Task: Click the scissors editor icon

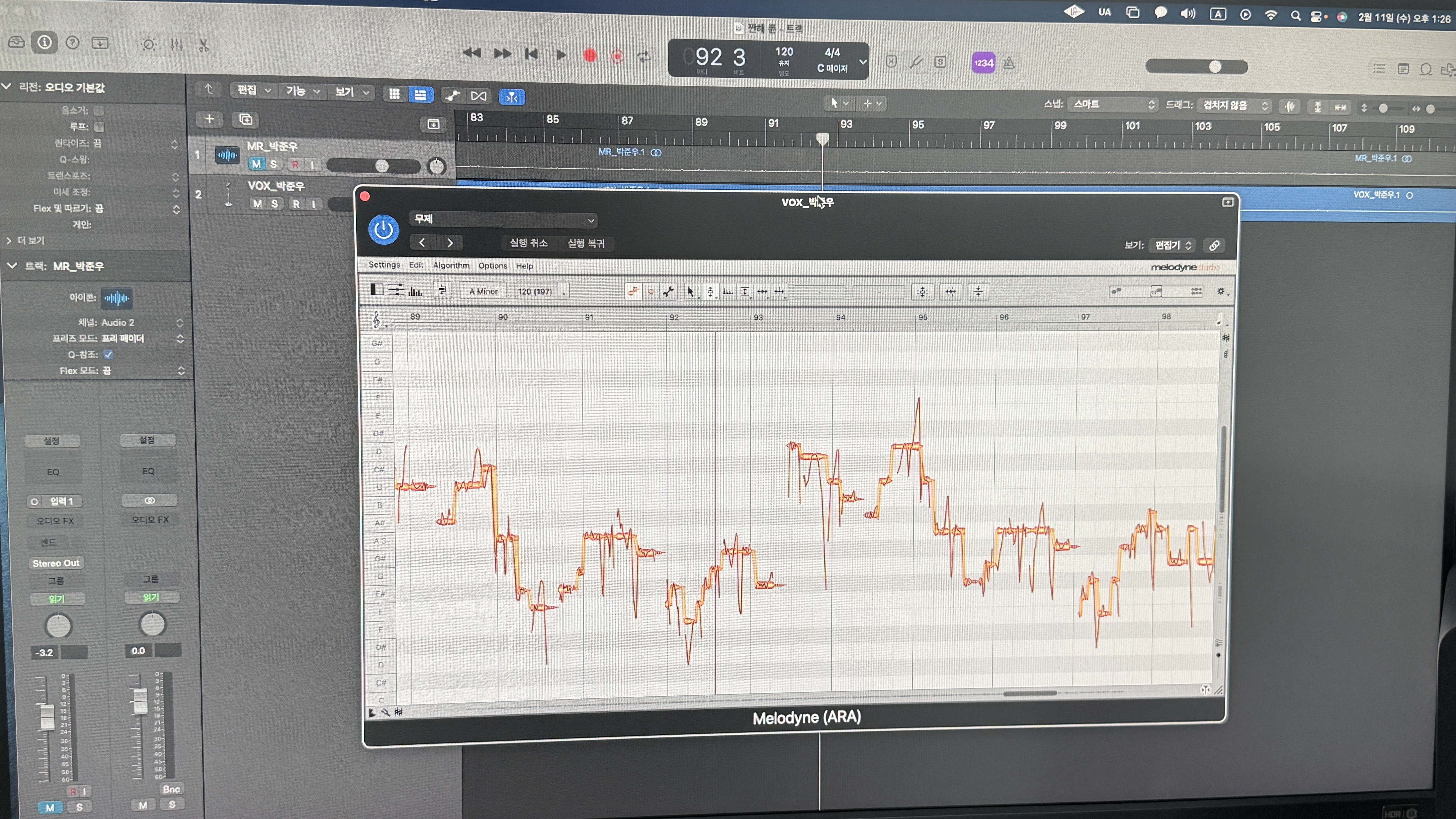Action: 204,45
